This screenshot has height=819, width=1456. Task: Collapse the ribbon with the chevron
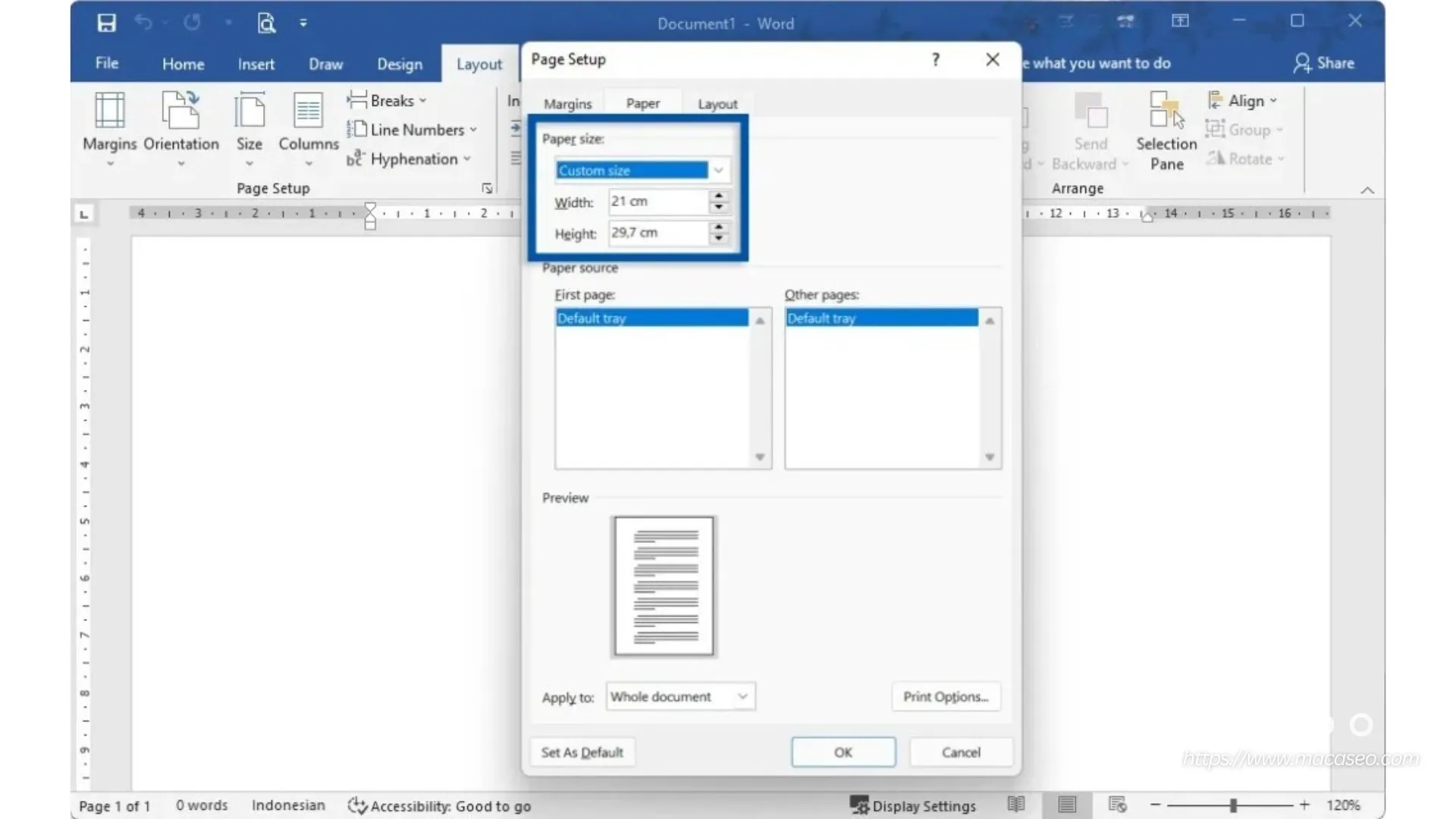click(1367, 190)
